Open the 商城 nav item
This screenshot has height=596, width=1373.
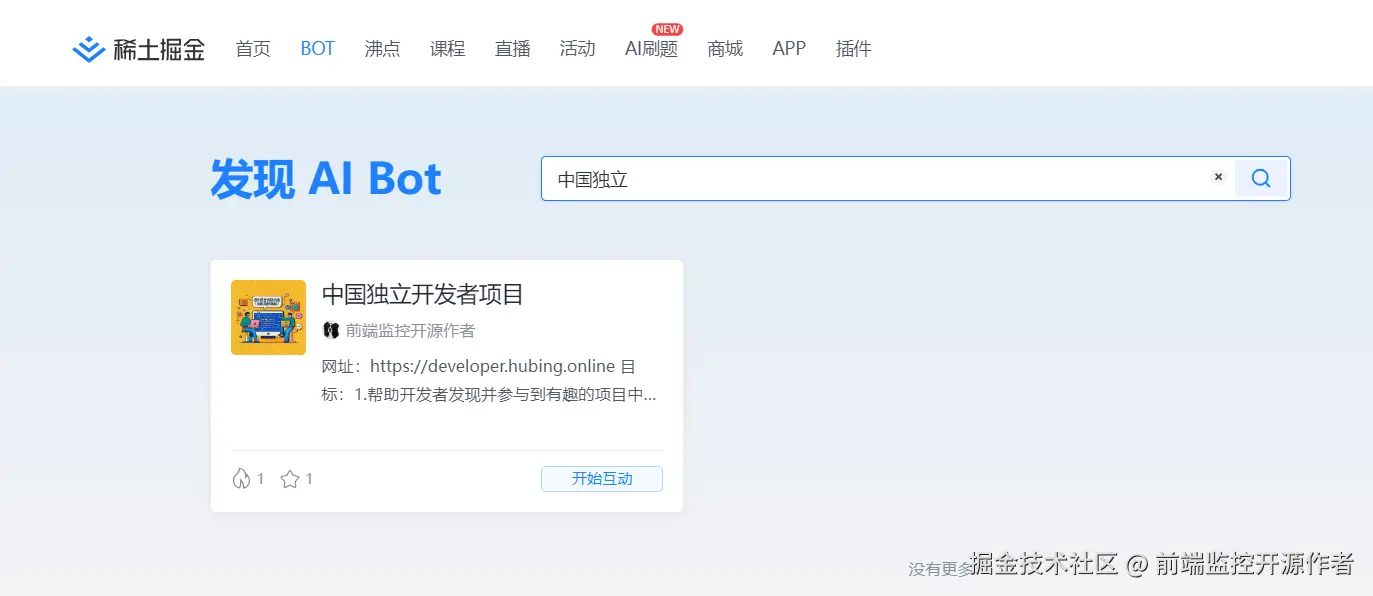click(x=725, y=48)
